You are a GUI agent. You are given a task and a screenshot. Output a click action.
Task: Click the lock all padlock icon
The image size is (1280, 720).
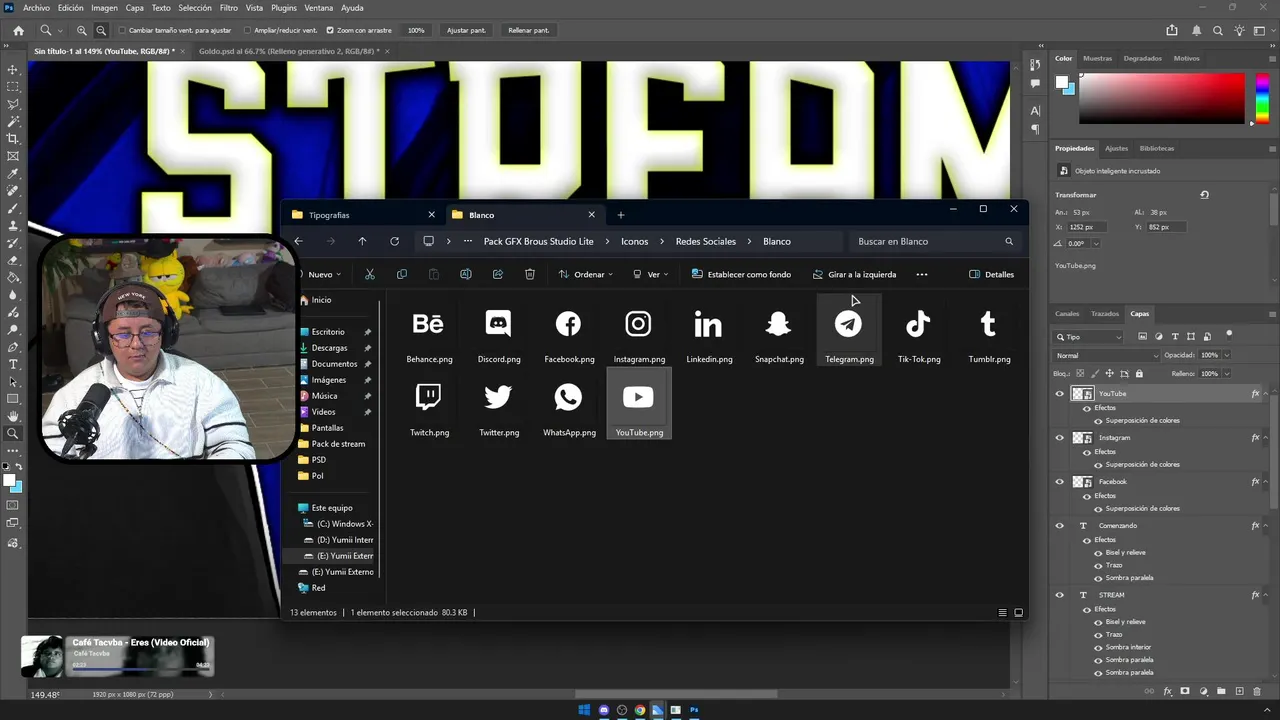coord(1139,373)
